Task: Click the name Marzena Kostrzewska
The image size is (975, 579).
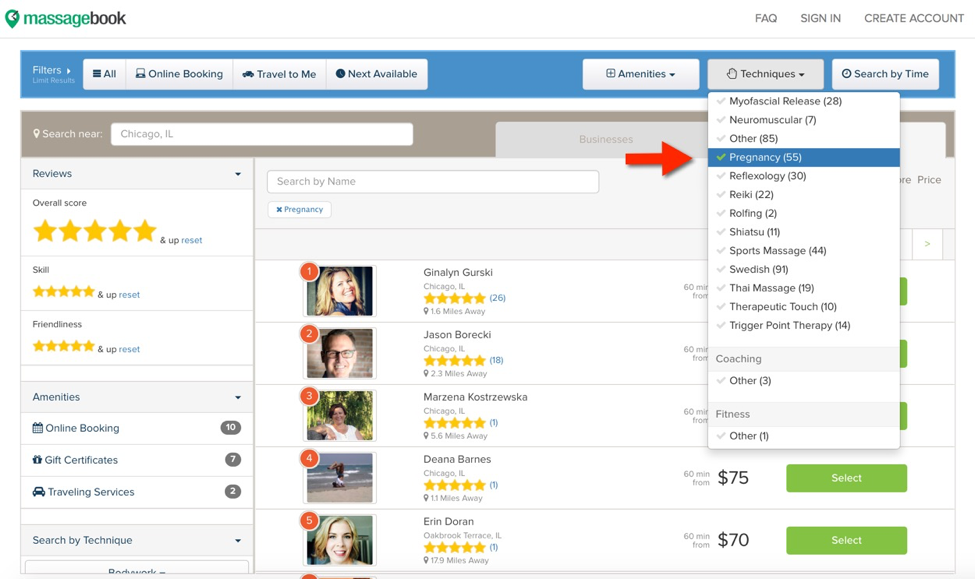Action: click(475, 397)
